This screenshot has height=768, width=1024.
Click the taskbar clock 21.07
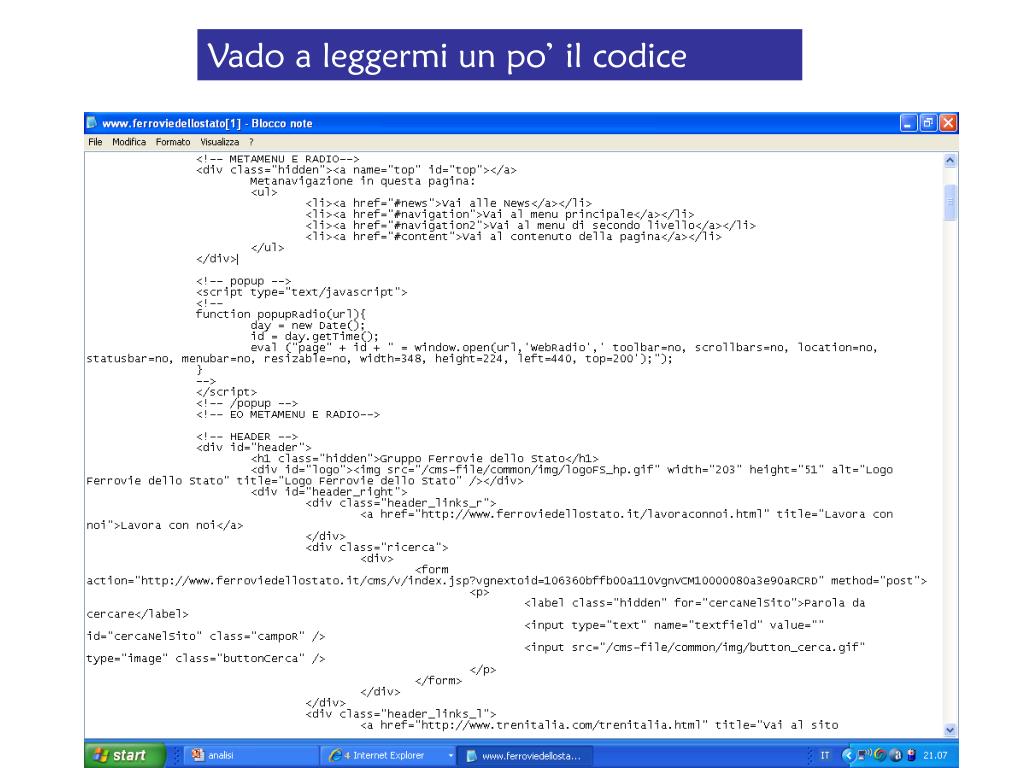point(935,755)
